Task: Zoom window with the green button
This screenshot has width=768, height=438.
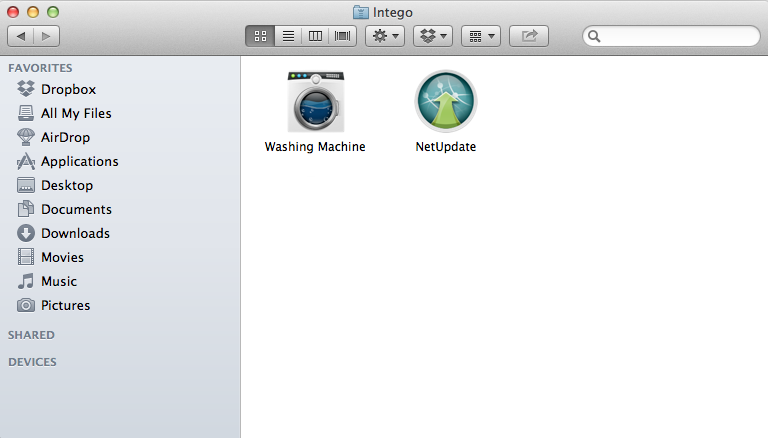Action: point(53,12)
